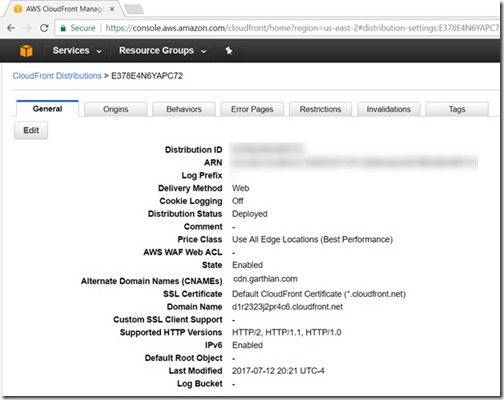Select the Tags tab
The height and width of the screenshot is (400, 504).
[x=457, y=109]
